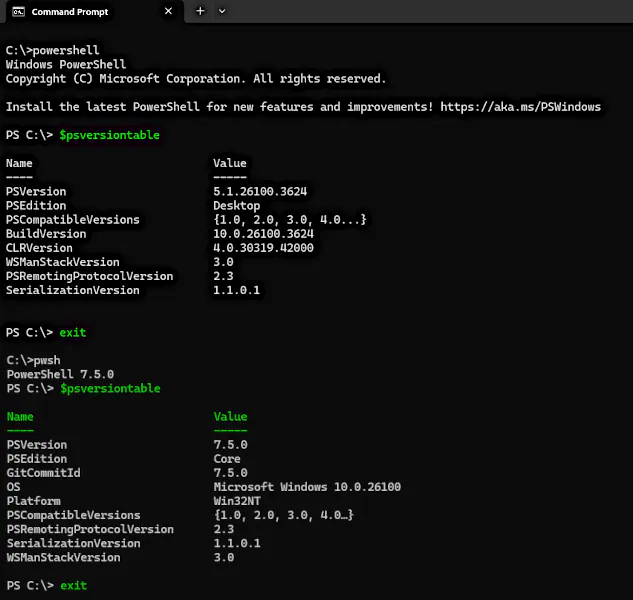Click PSEdition value Desktop
633x600 pixels.
coord(237,206)
